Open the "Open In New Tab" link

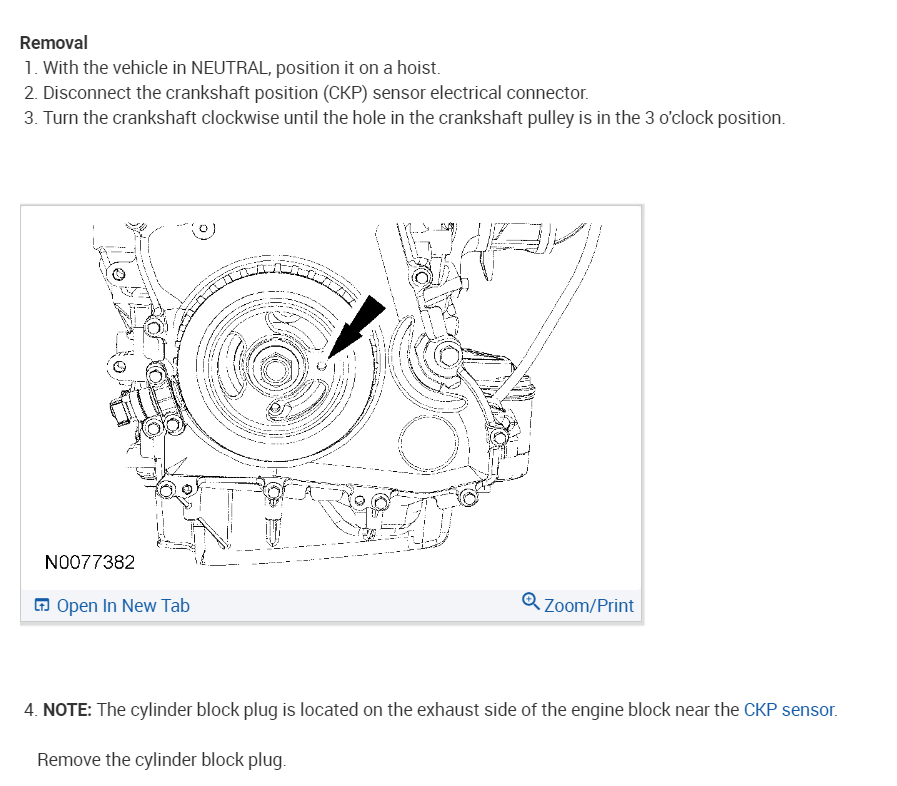(122, 606)
